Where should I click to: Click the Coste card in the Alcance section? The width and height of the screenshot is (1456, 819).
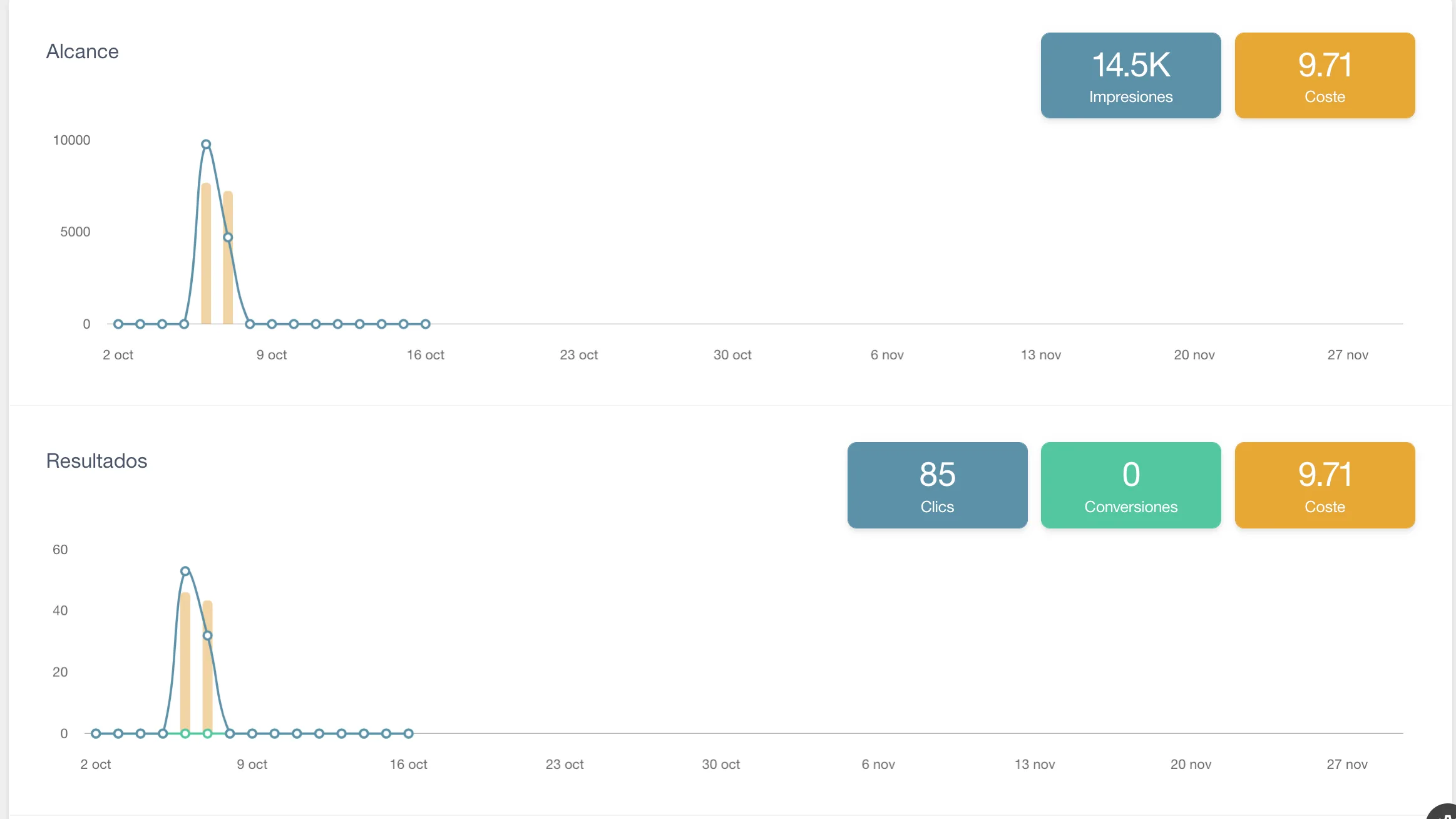1325,76
